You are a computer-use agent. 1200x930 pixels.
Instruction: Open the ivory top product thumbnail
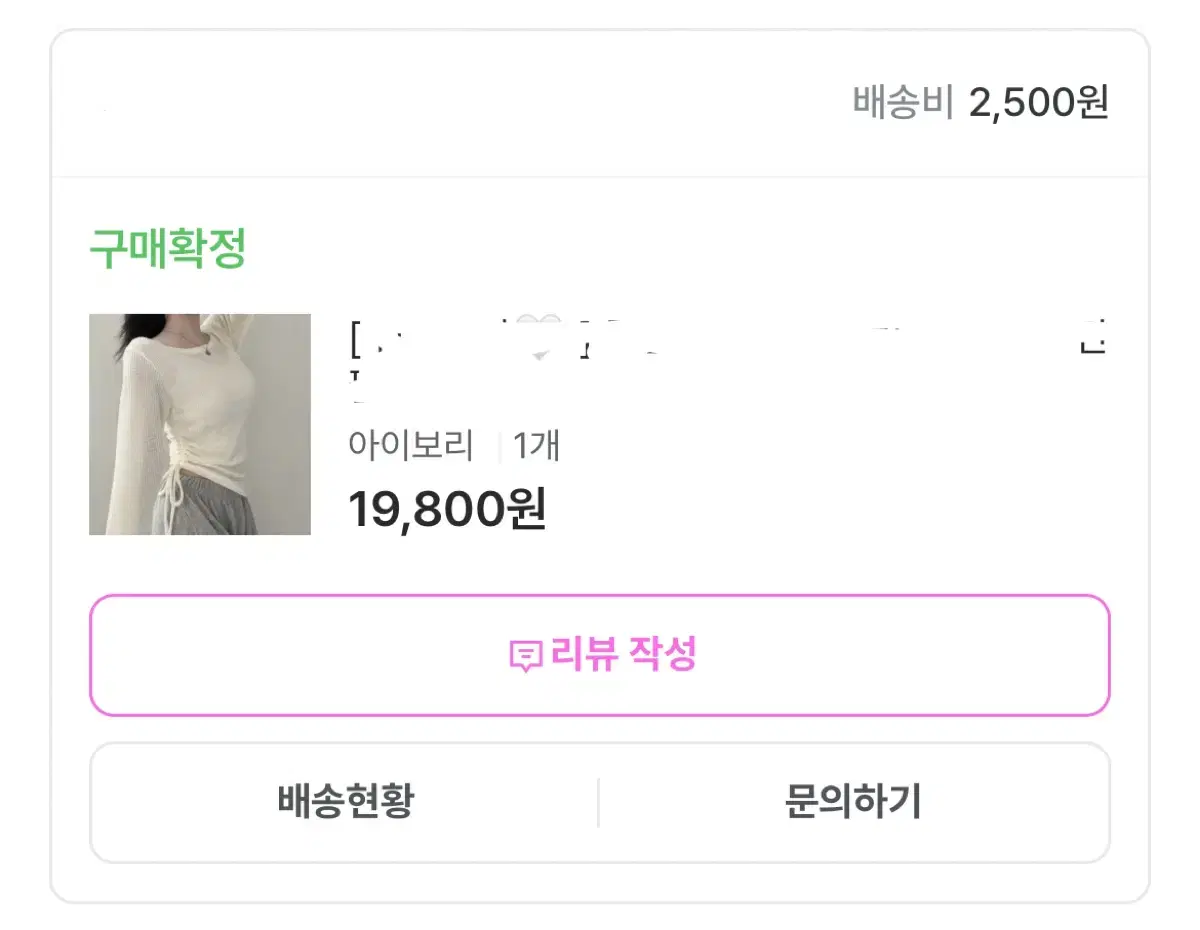(x=200, y=424)
